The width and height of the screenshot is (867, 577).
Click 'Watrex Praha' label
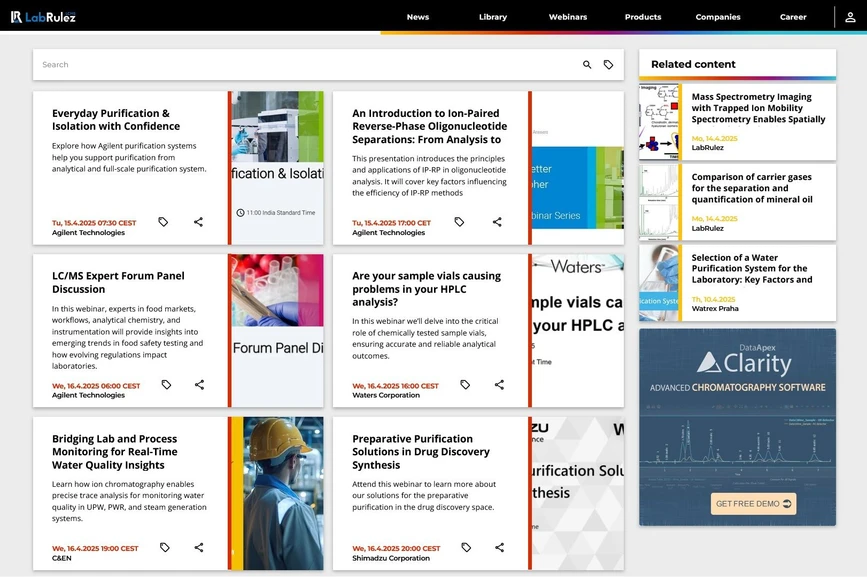[x=715, y=308]
